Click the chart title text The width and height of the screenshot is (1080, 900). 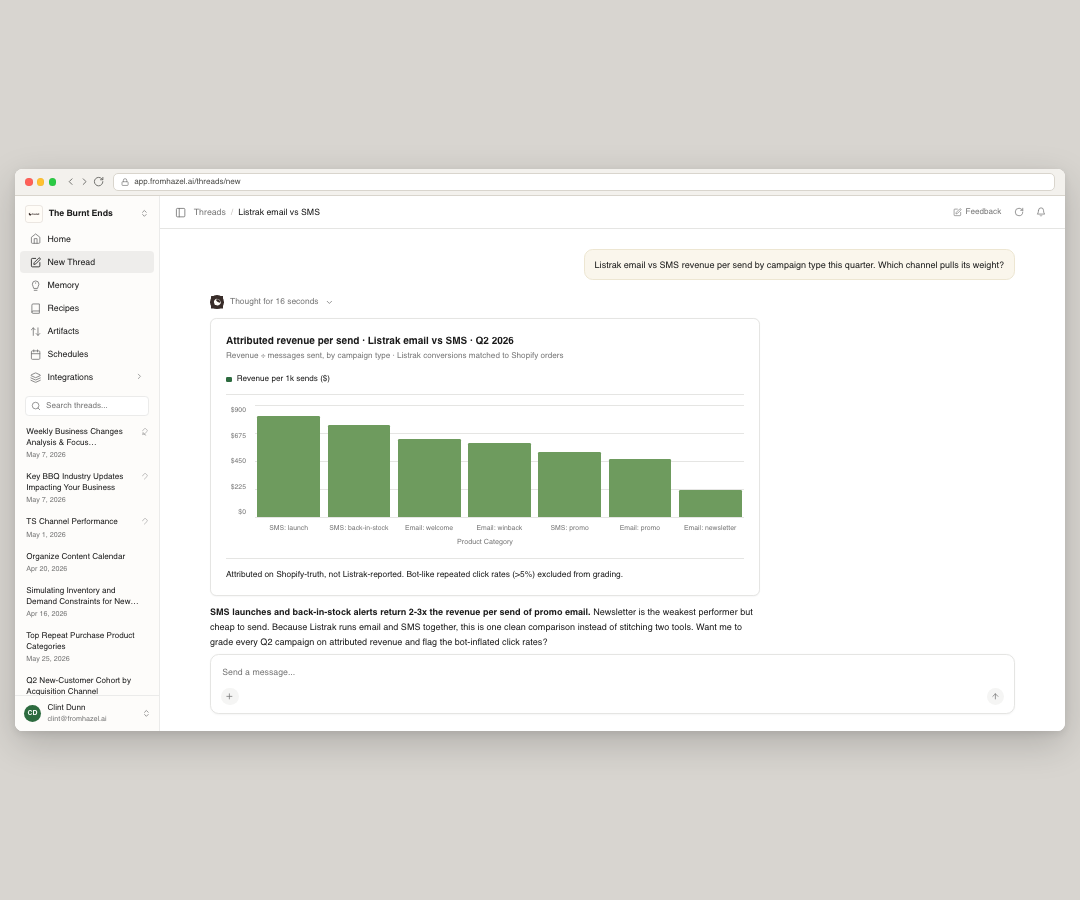[x=370, y=341]
